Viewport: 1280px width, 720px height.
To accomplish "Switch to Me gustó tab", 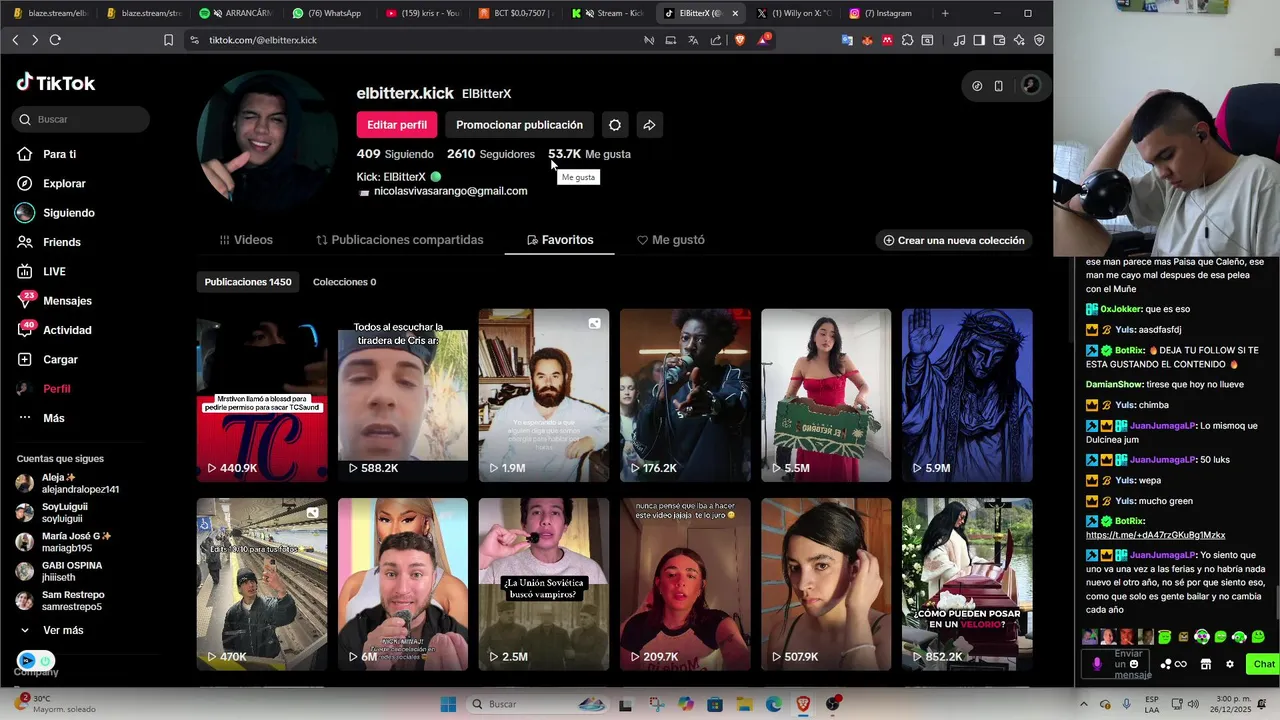I will (x=671, y=240).
